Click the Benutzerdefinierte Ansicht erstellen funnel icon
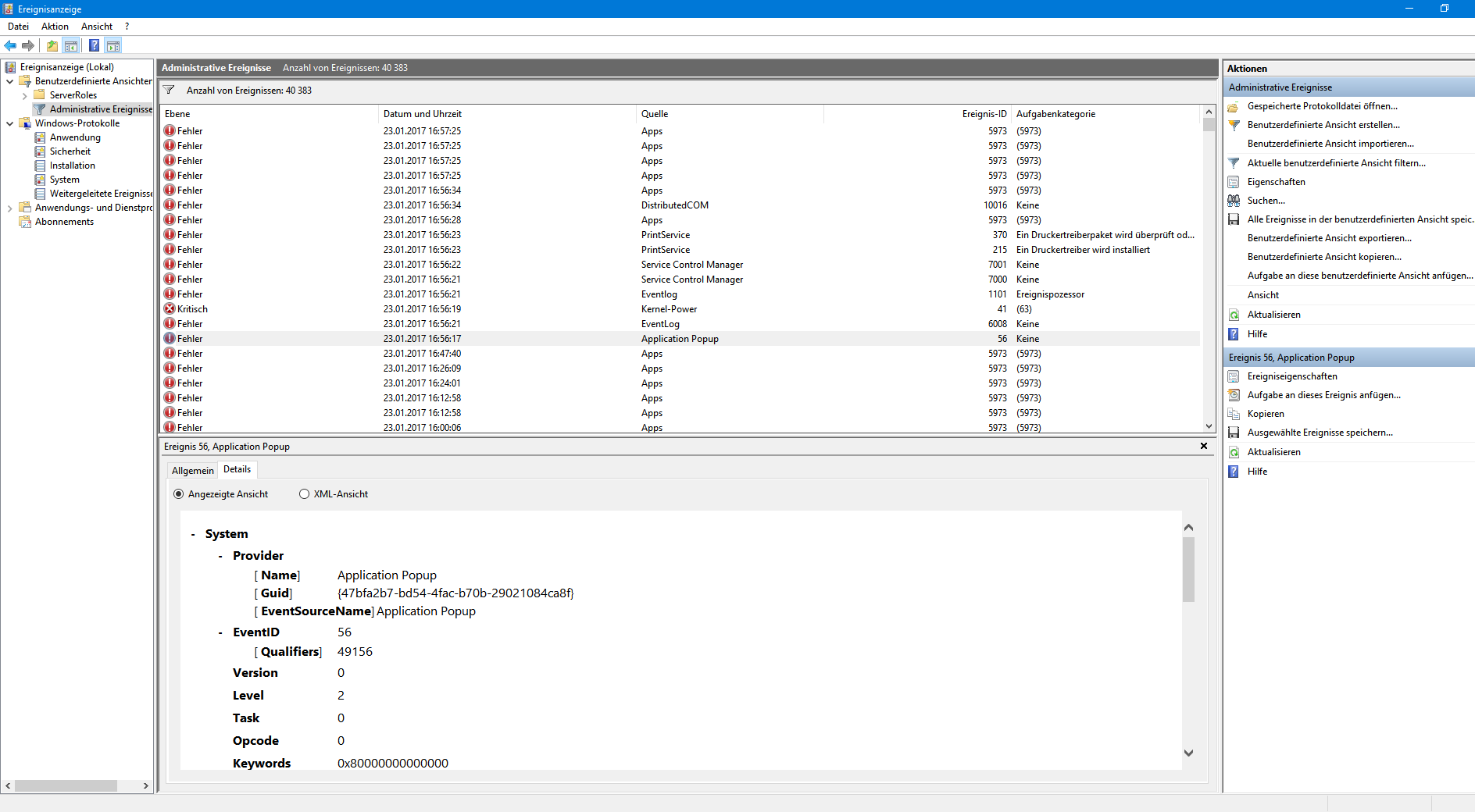Image resolution: width=1475 pixels, height=812 pixels. click(1234, 125)
